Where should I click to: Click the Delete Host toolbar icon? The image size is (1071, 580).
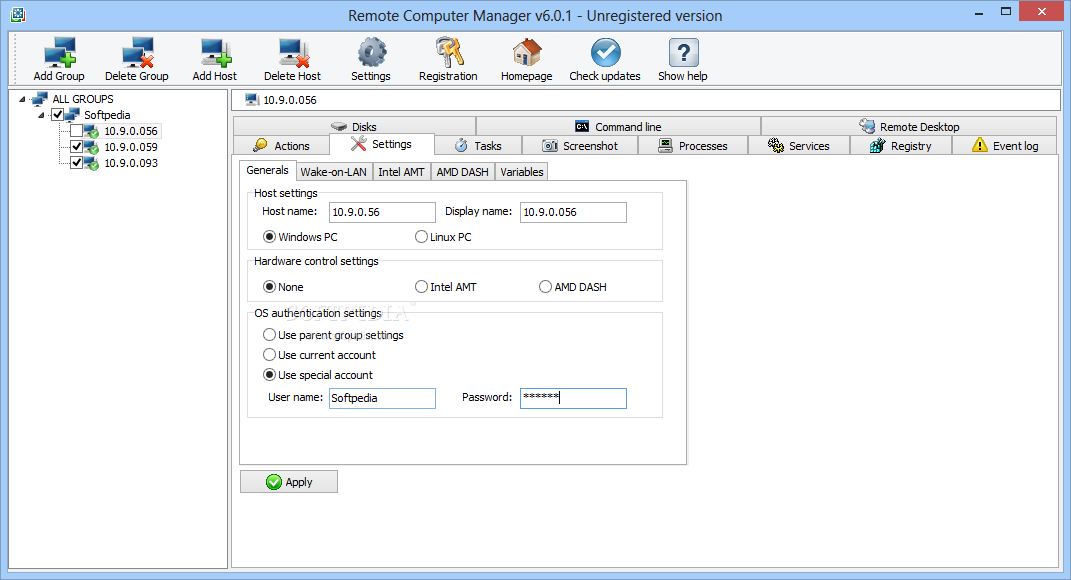point(294,52)
